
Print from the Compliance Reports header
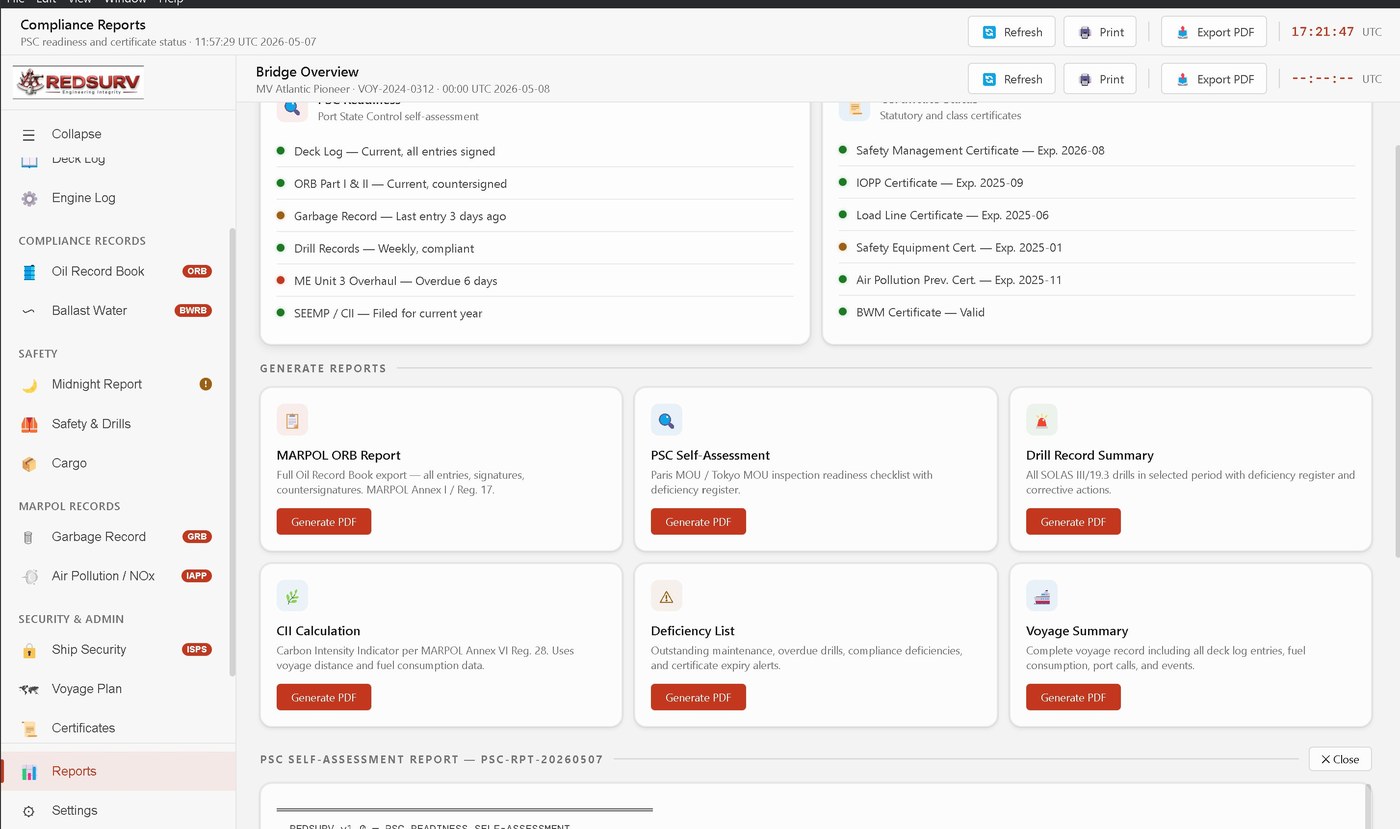pyautogui.click(x=1100, y=32)
